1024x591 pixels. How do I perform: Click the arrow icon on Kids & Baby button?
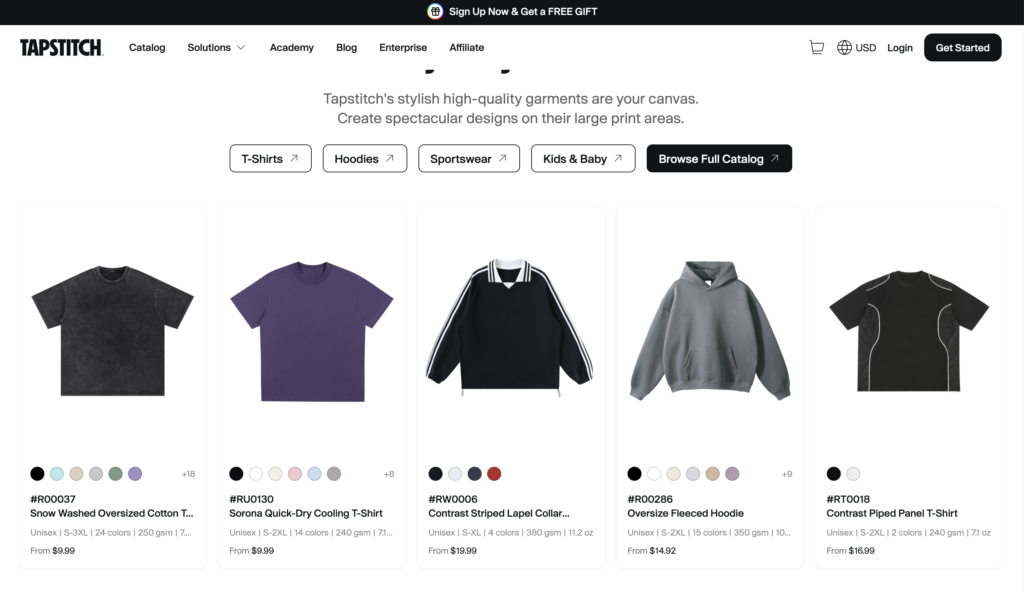tap(618, 158)
